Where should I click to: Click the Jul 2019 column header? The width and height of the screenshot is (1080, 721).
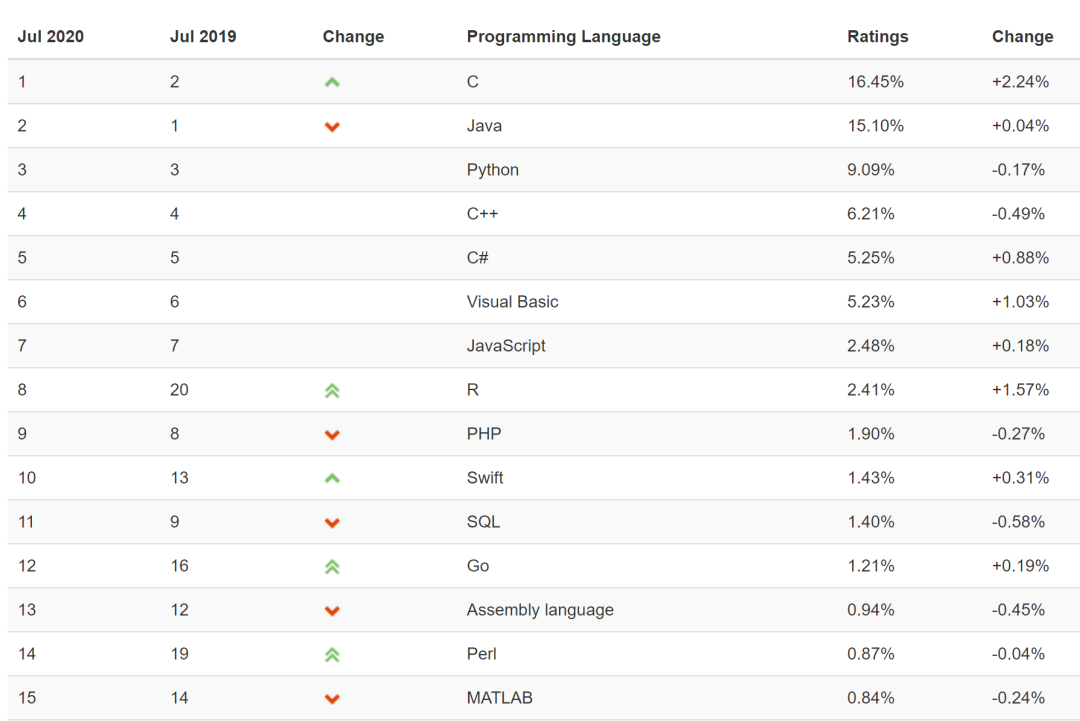pyautogui.click(x=203, y=36)
